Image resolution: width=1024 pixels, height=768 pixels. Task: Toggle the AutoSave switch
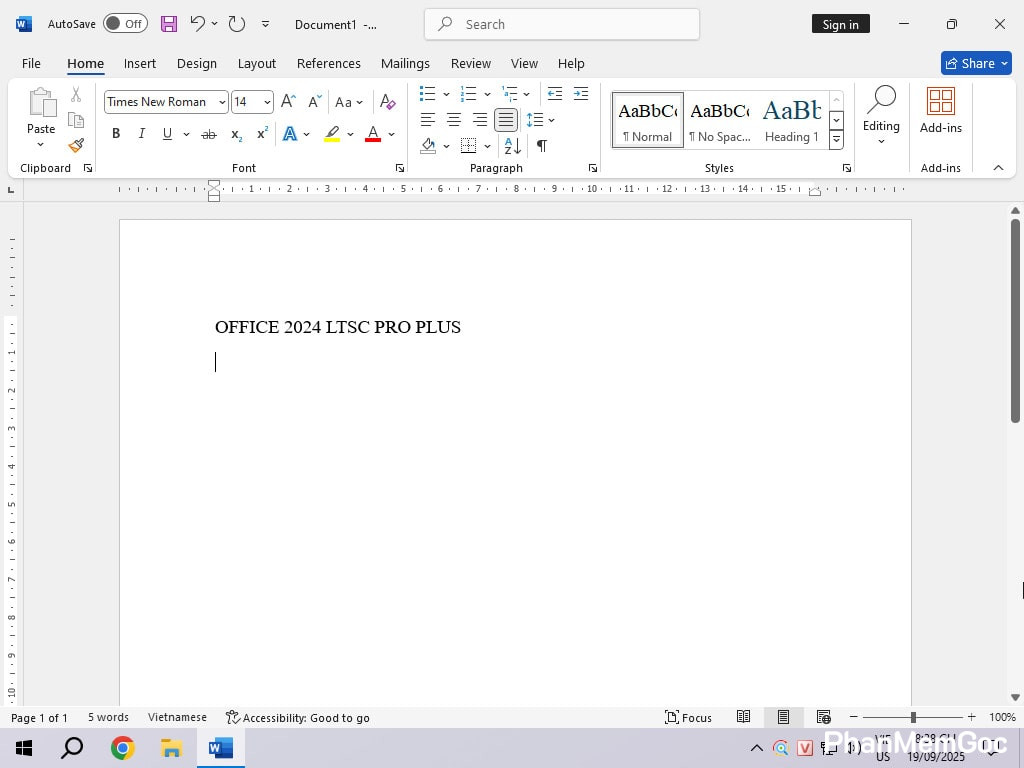click(125, 24)
